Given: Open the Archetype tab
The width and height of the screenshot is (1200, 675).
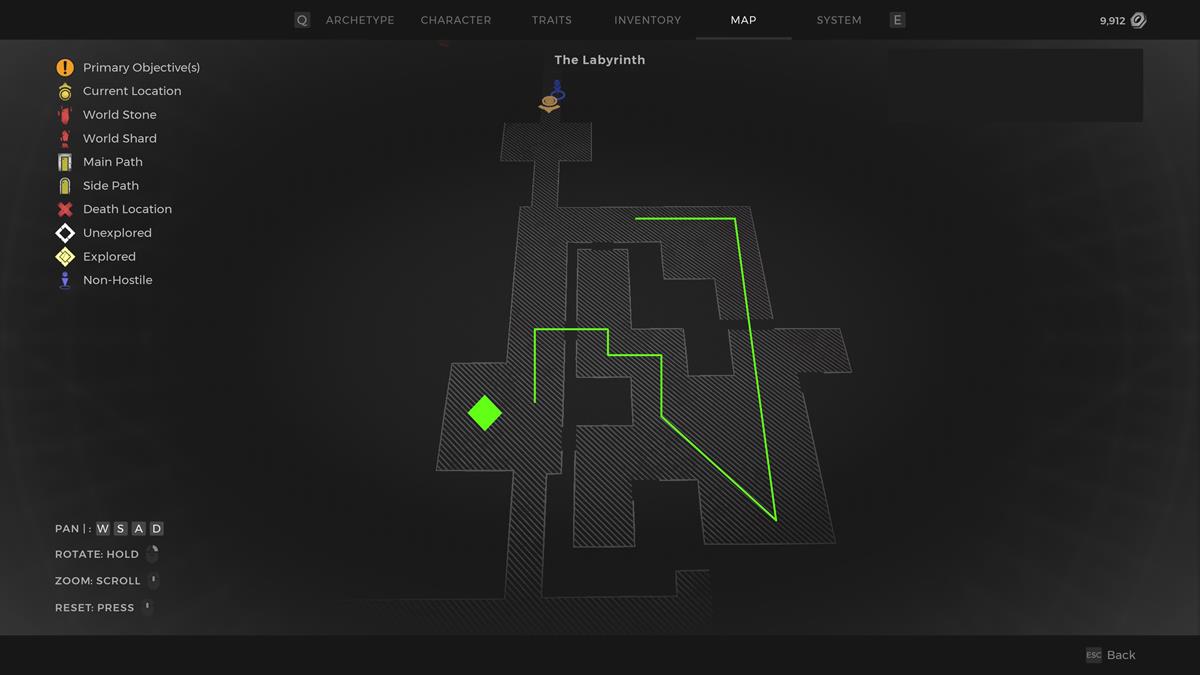Looking at the screenshot, I should click(x=360, y=20).
